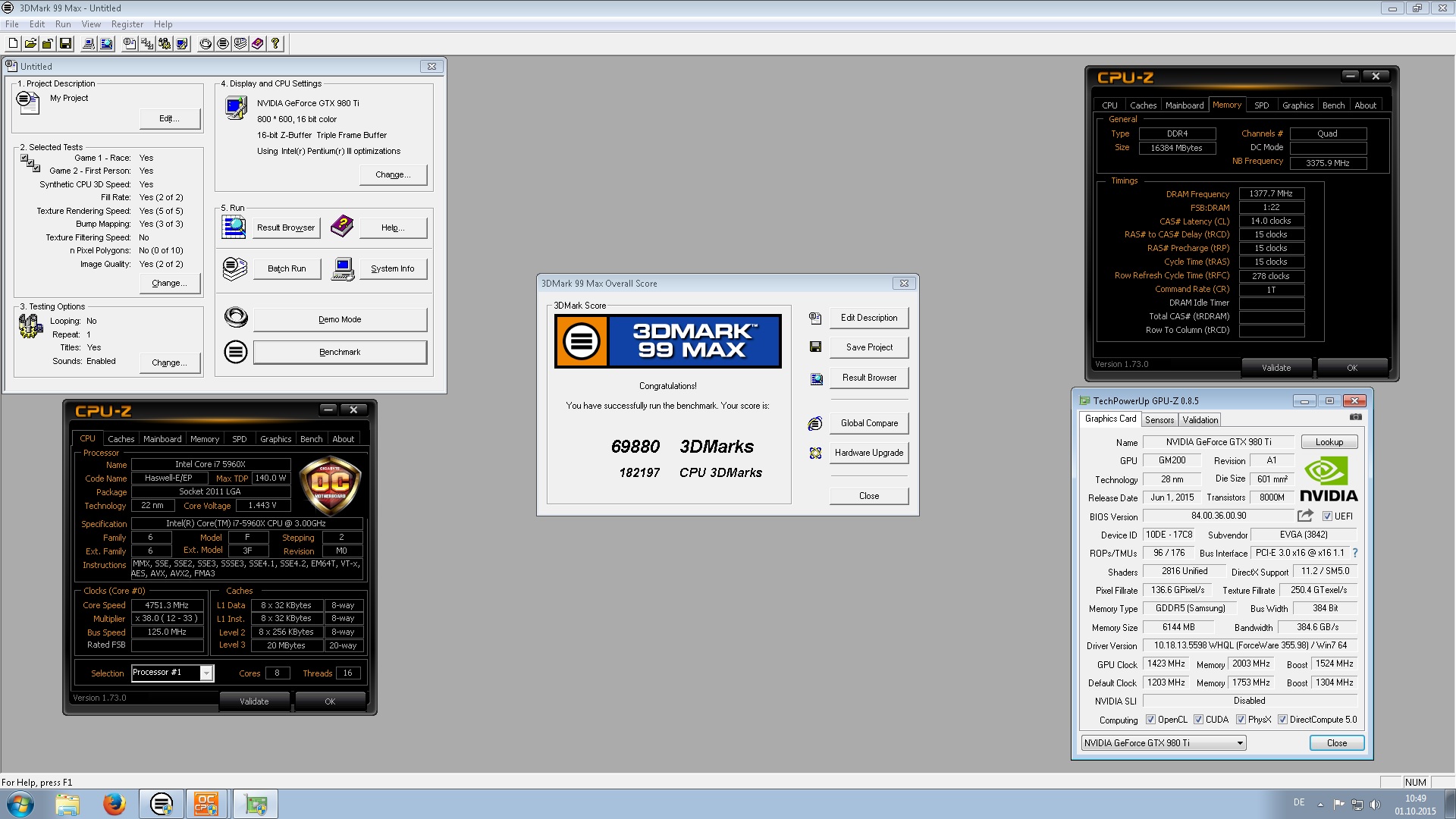Click Global Compare in the score dialog
1456x819 pixels.
click(869, 423)
